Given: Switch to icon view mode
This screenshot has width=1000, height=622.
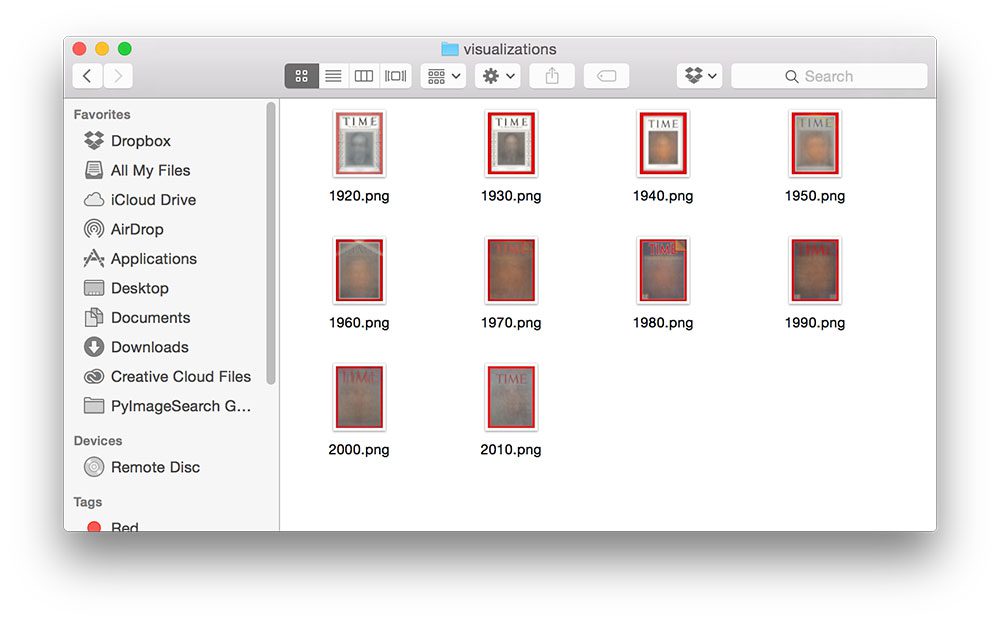Looking at the screenshot, I should point(302,76).
